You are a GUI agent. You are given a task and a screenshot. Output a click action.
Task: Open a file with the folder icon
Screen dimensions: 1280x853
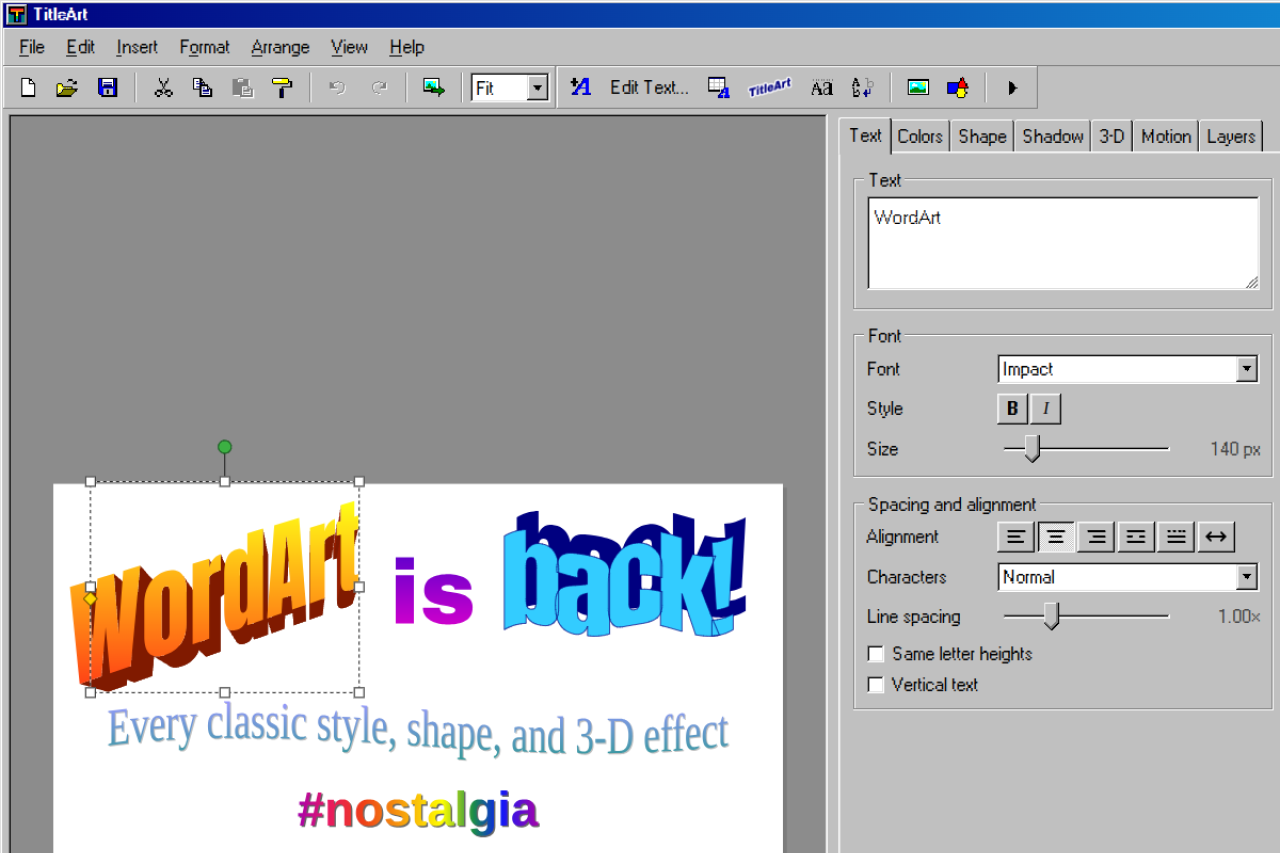coord(67,88)
